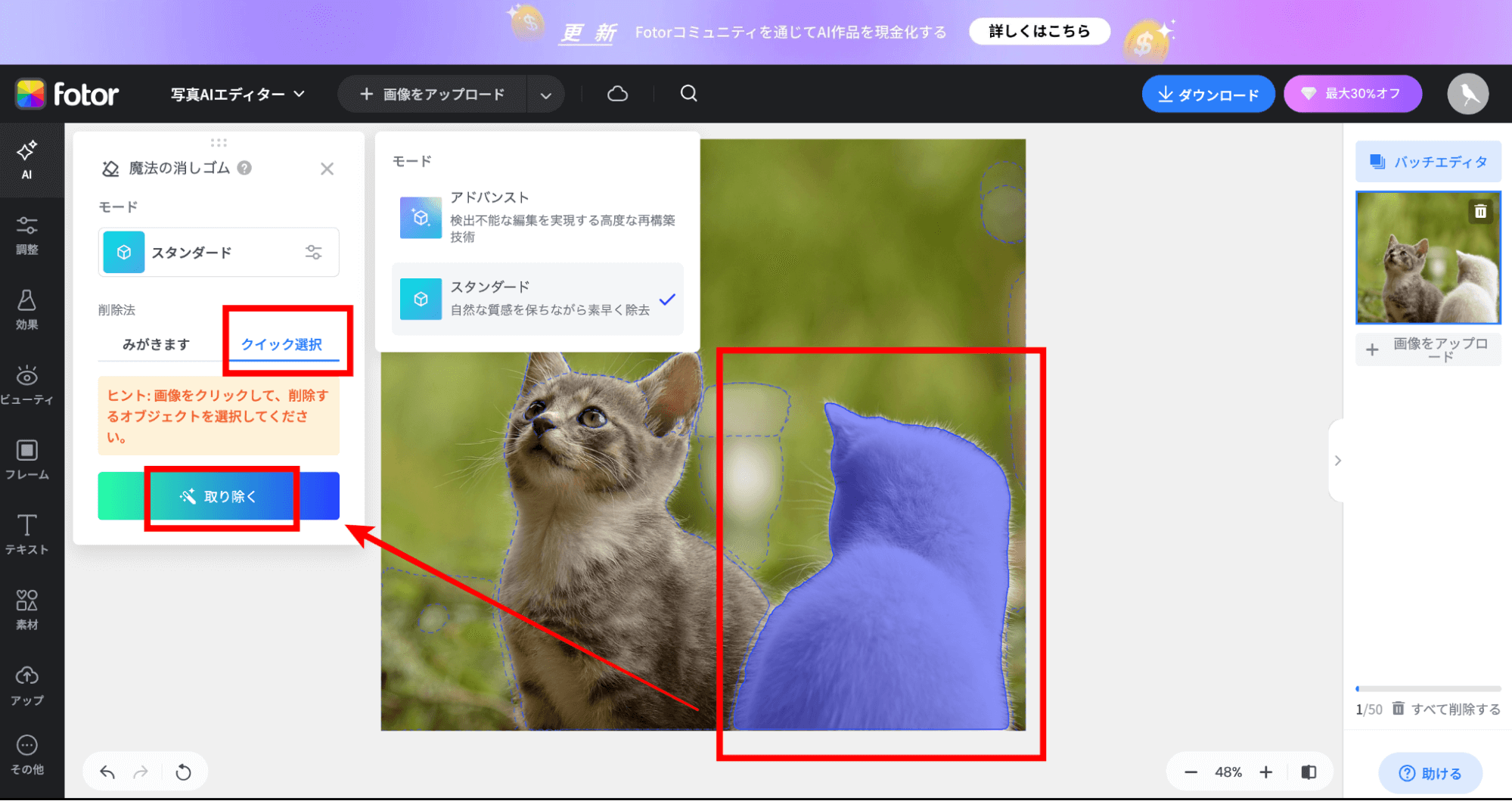1512x801 pixels.
Task: Expand the collapsed right panel arrow
Action: coord(1337,460)
